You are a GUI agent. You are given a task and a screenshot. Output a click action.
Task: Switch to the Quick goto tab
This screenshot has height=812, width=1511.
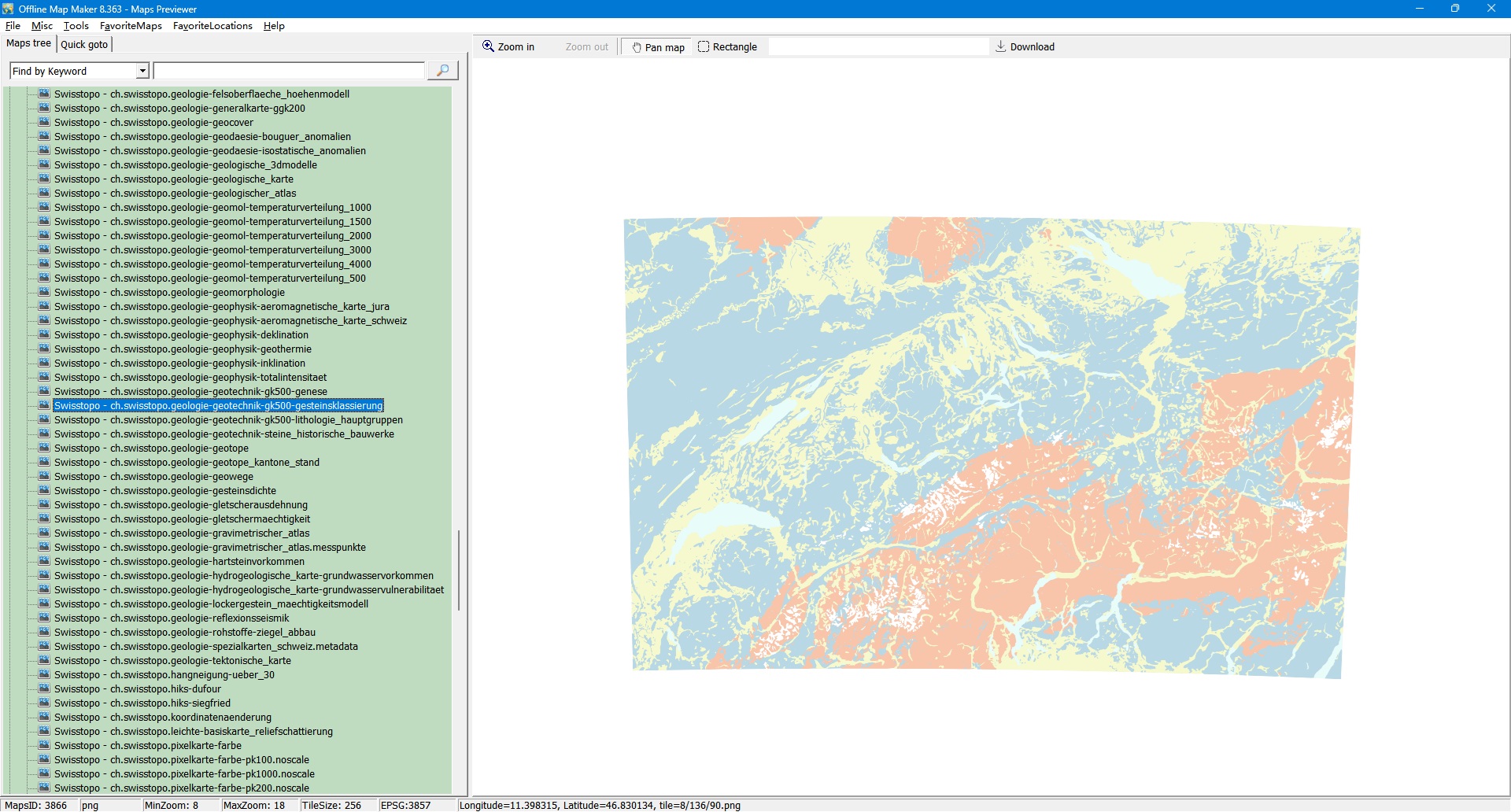click(84, 44)
